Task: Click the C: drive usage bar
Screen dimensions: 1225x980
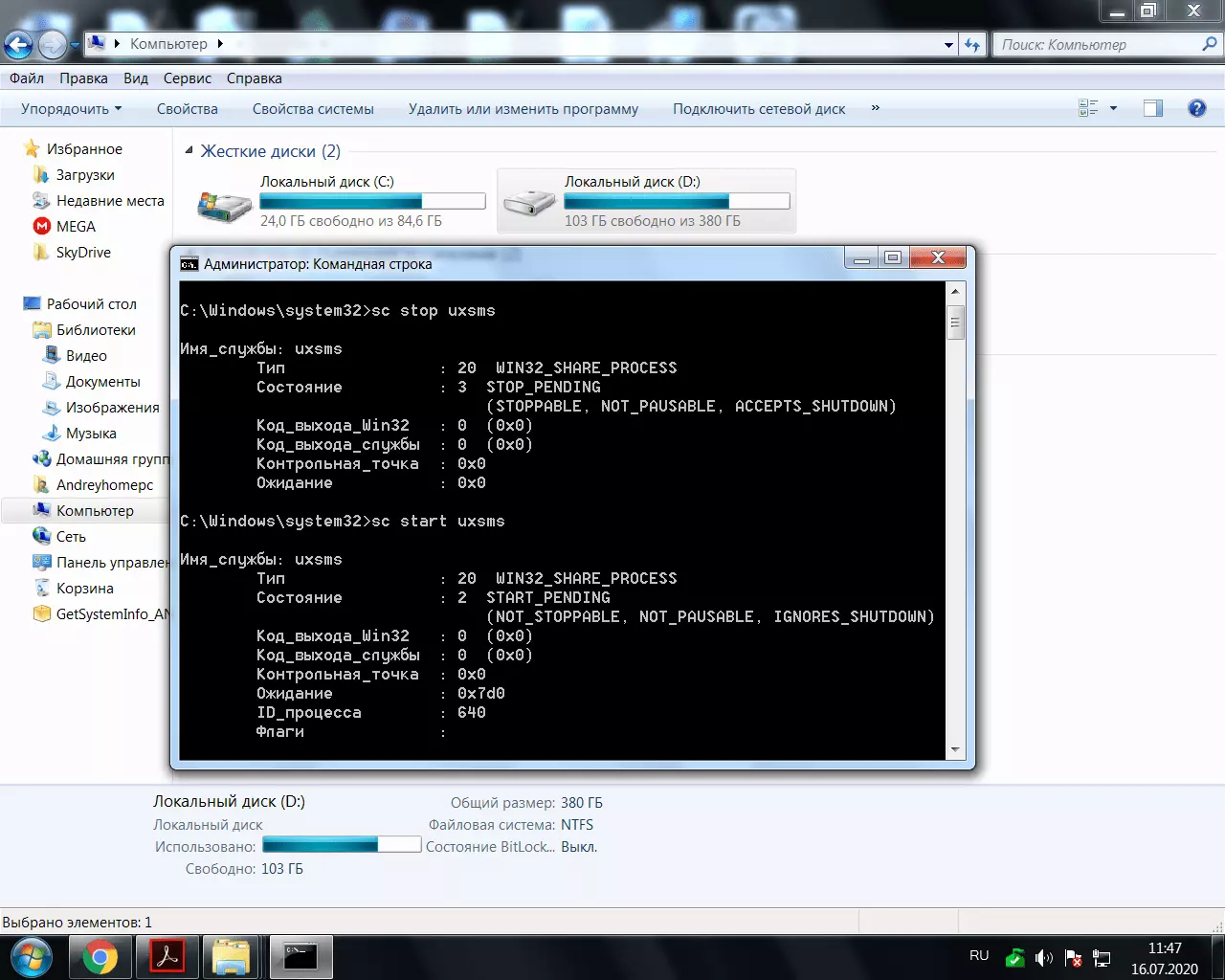Action: (372, 202)
